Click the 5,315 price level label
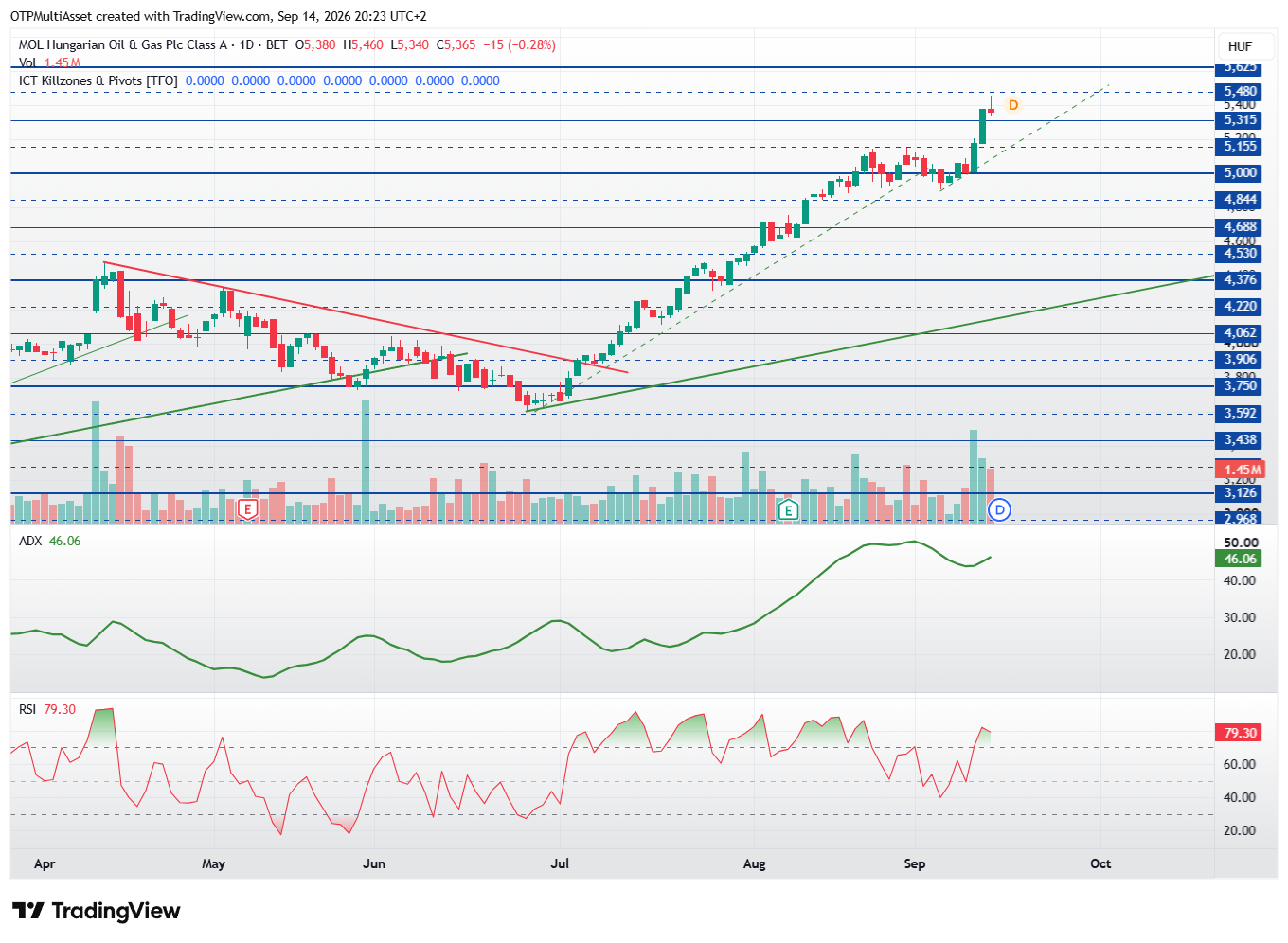This screenshot has height=943, width=1288. click(x=1240, y=119)
